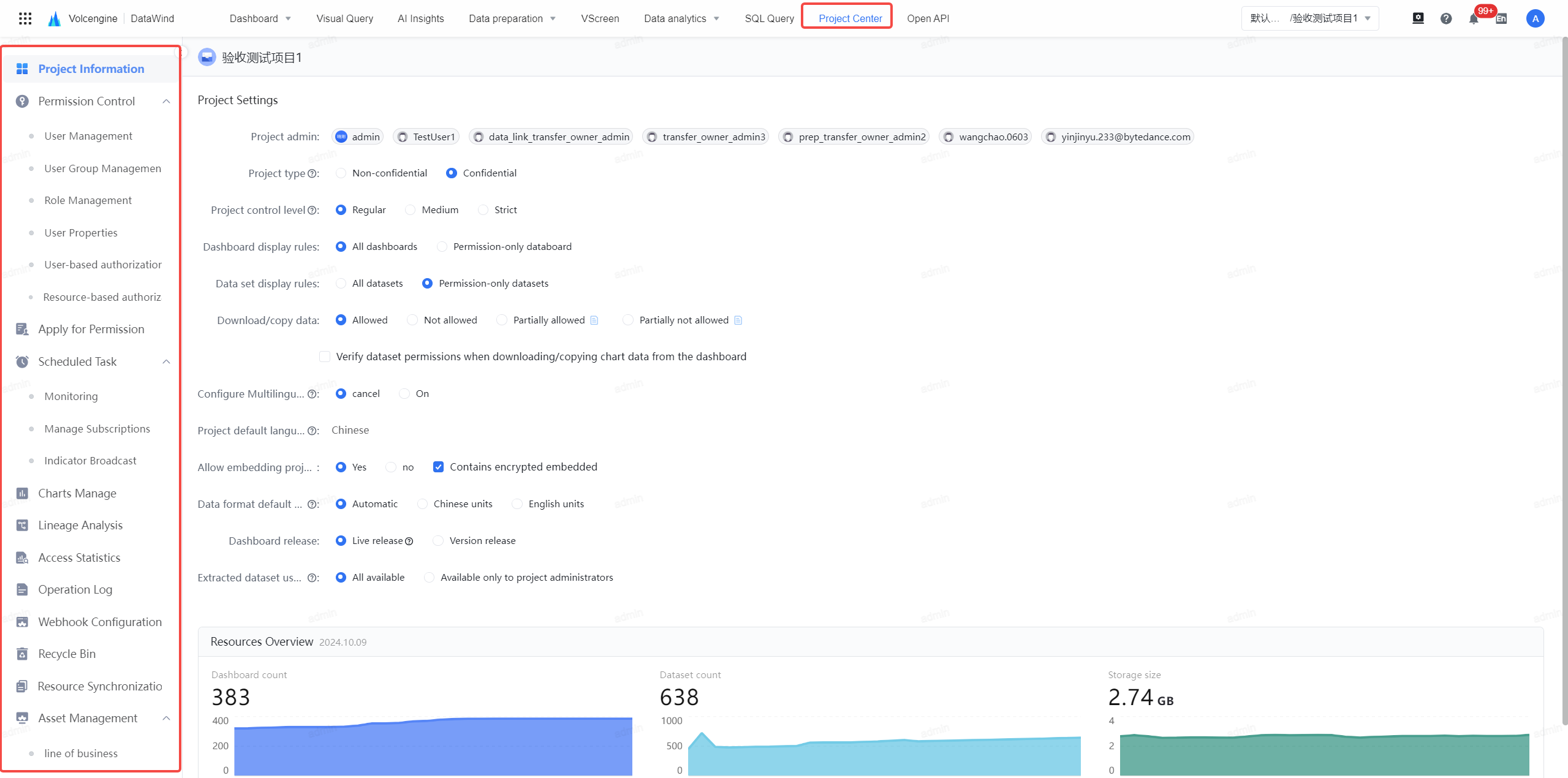Open the notifications bell icon
Image resolution: width=1568 pixels, height=778 pixels.
pos(1474,19)
